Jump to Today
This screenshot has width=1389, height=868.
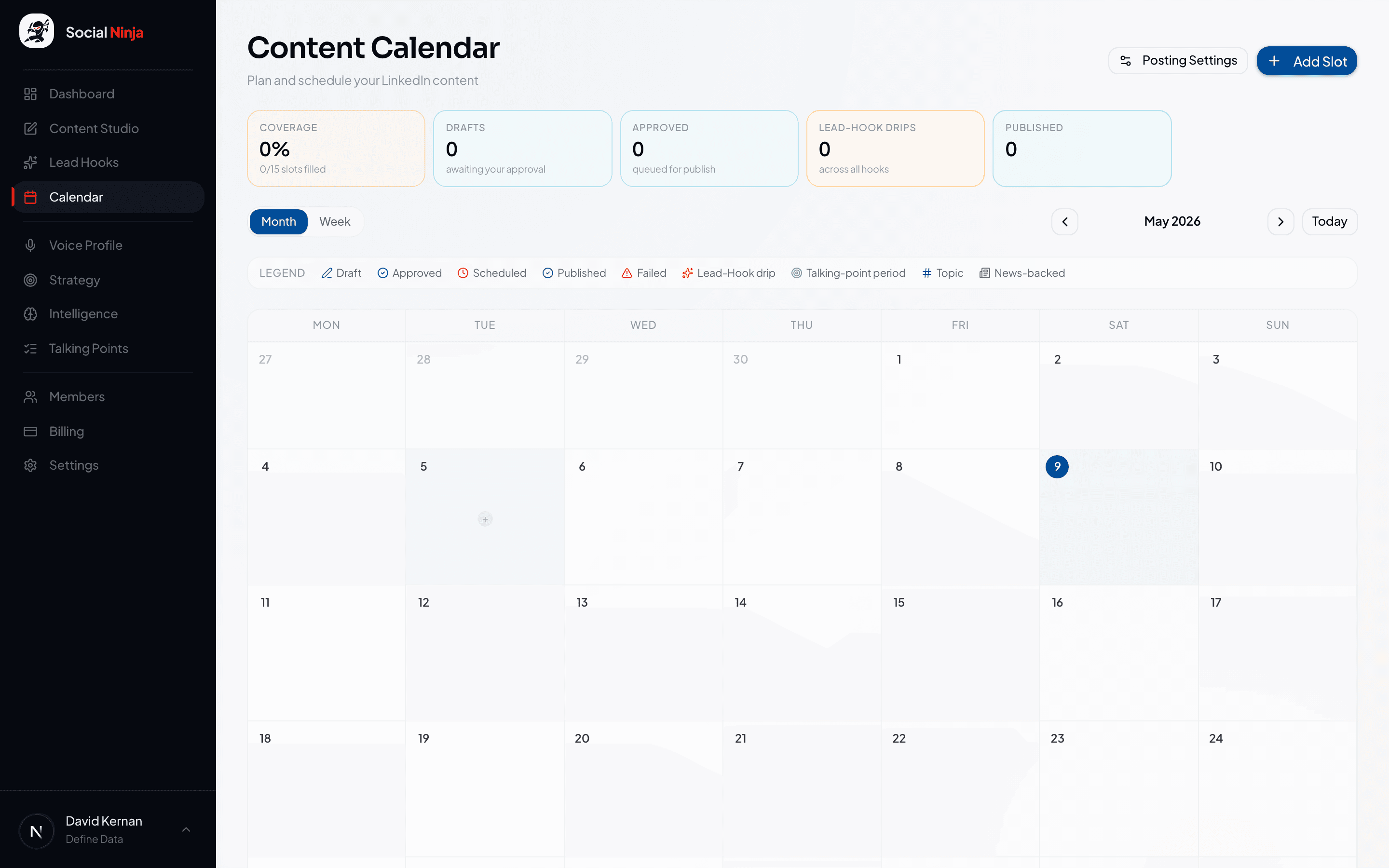click(x=1329, y=222)
